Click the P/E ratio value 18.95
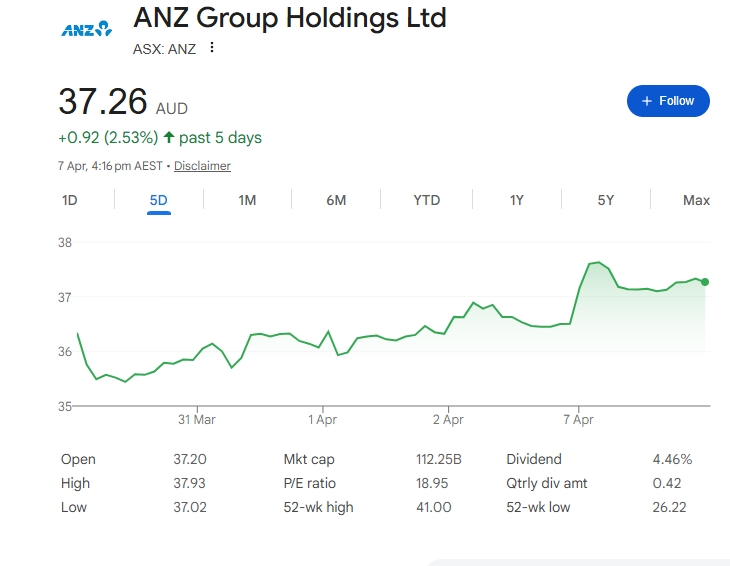 pos(432,483)
